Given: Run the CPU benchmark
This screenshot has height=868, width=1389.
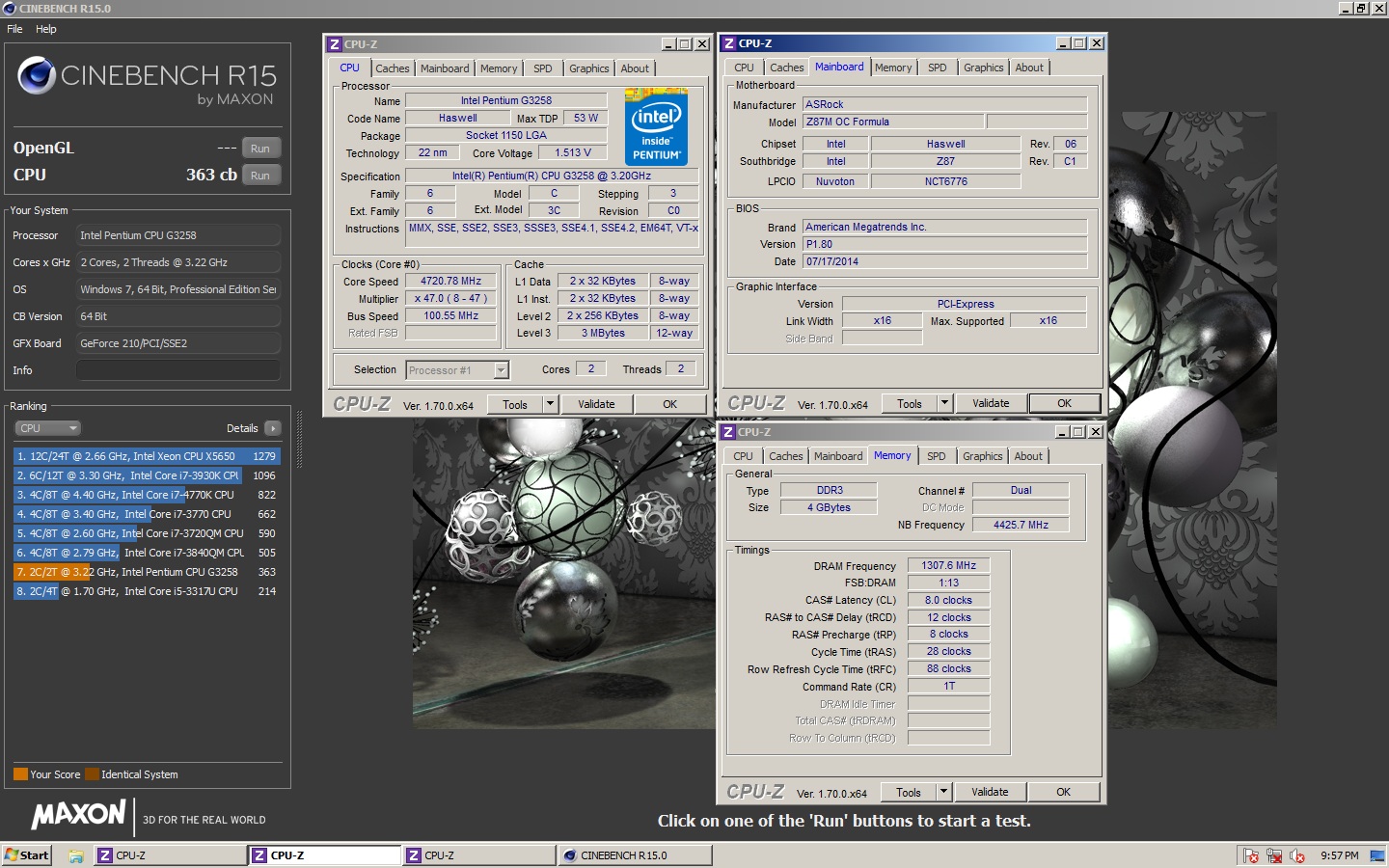Looking at the screenshot, I should [x=260, y=176].
